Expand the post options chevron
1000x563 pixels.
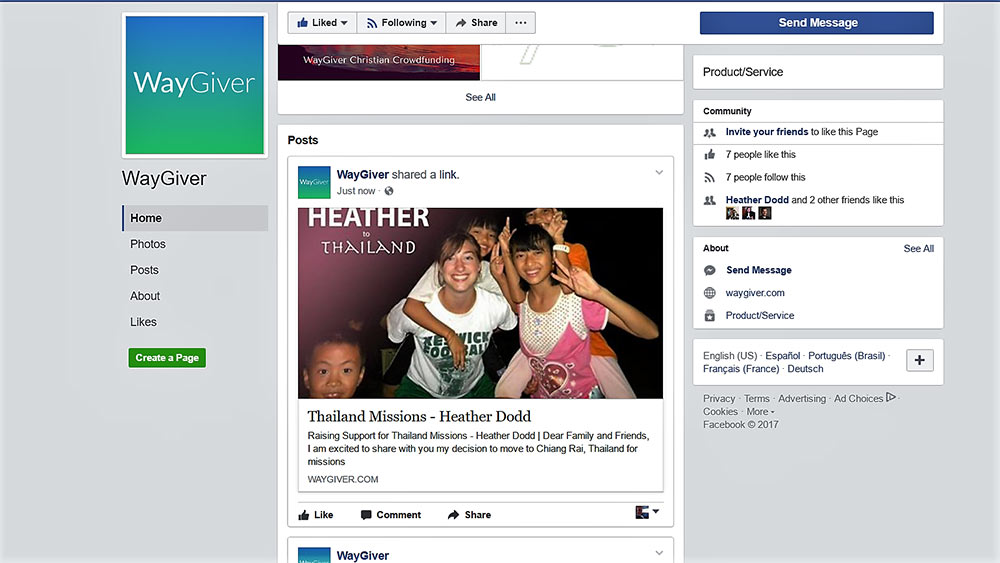tap(659, 172)
